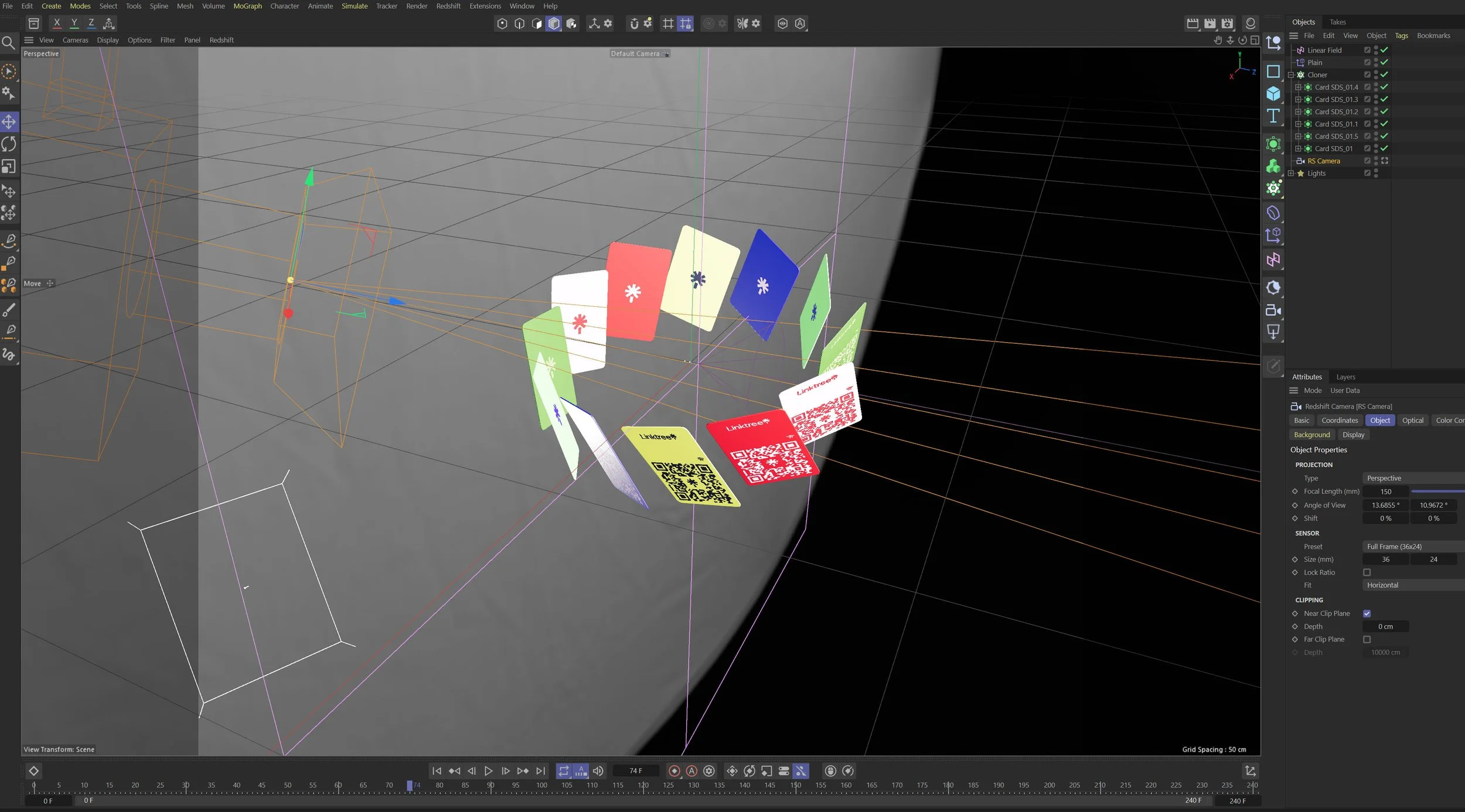Click the Search magnifier icon
The width and height of the screenshot is (1465, 812).
click(8, 43)
